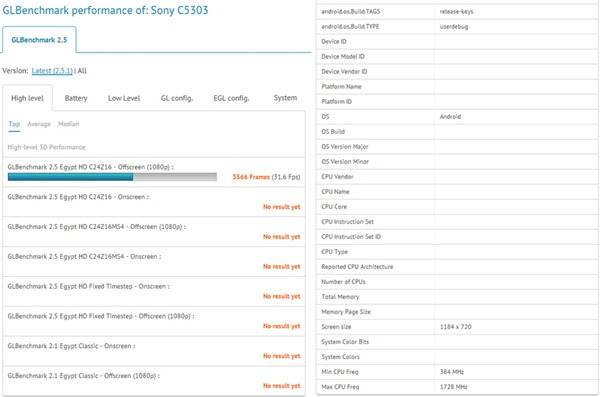Click the userdebug value
Image resolution: width=600 pixels, height=397 pixels.
coord(454,26)
